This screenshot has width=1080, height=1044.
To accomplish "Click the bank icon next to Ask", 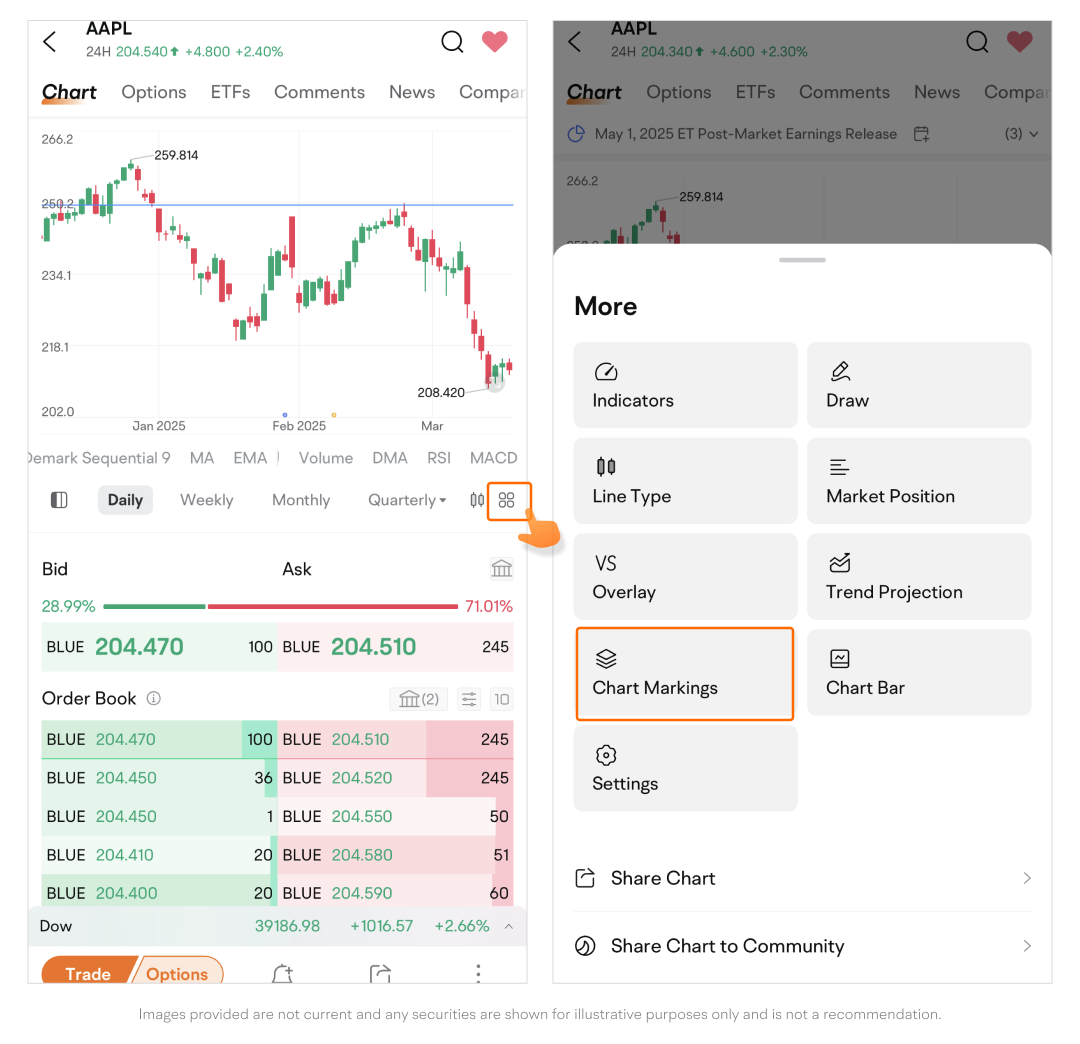I will 501,569.
